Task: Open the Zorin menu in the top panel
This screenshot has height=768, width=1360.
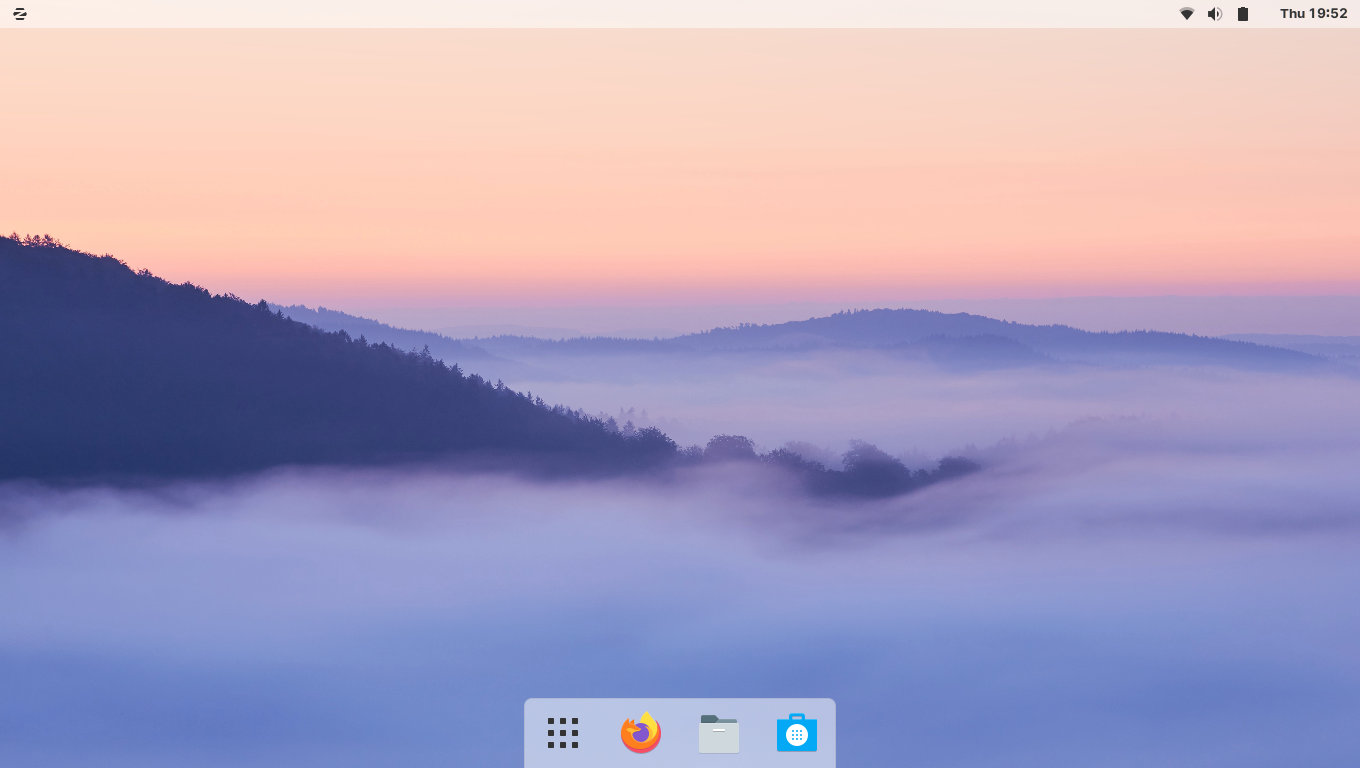Action: coord(19,14)
